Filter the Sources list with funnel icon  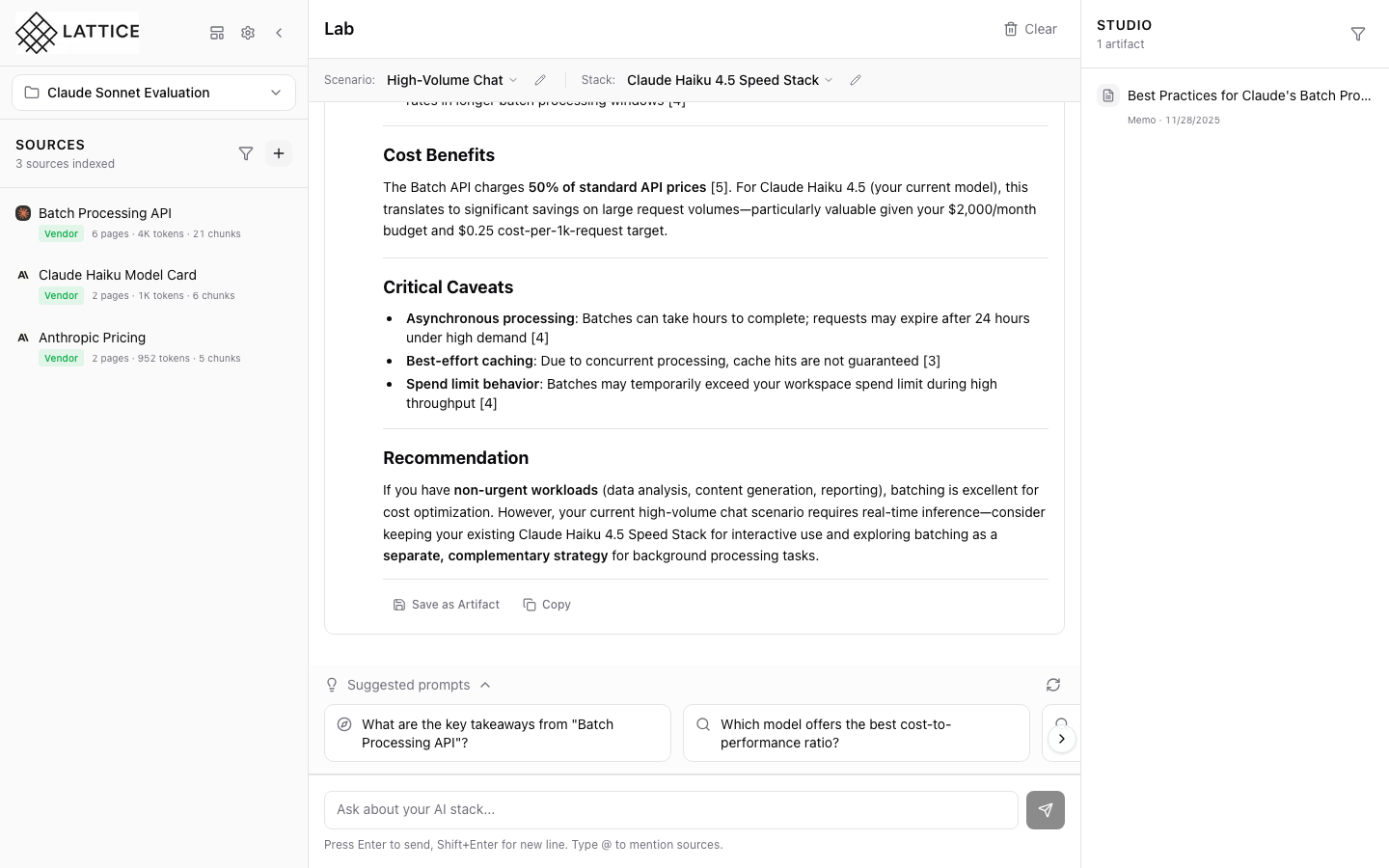[246, 153]
